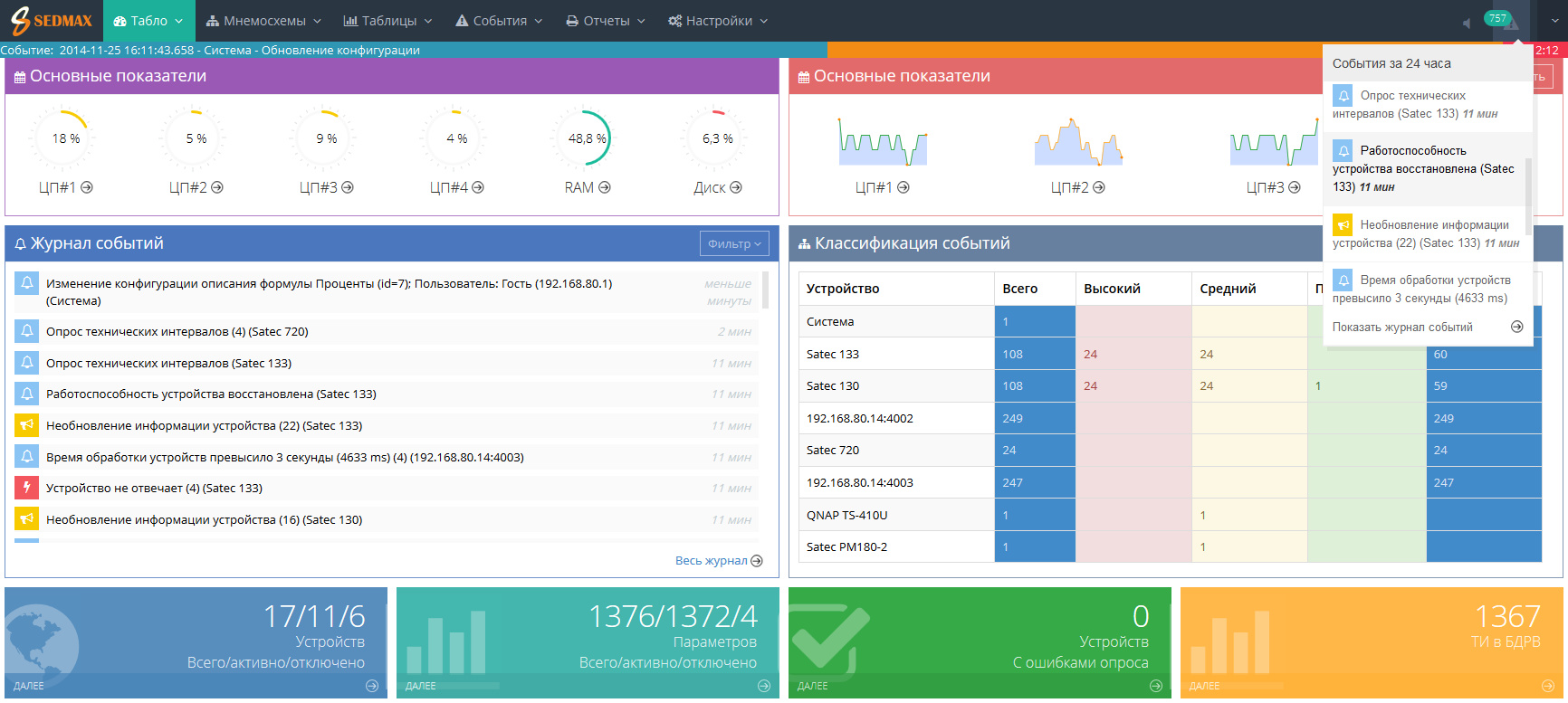This screenshot has width=1568, height=703.
Task: Click the sound mute speaker icon
Action: tap(1466, 24)
